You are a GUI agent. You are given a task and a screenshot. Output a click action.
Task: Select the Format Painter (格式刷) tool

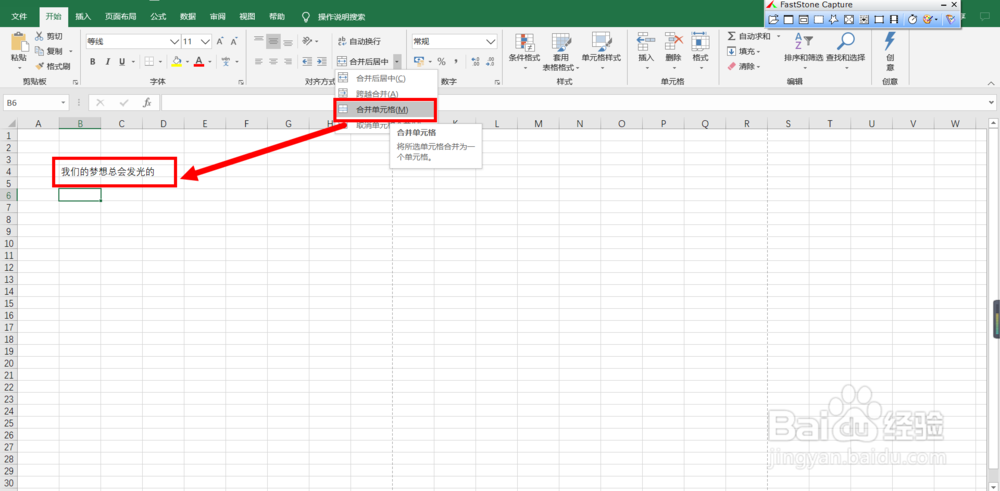(52, 66)
